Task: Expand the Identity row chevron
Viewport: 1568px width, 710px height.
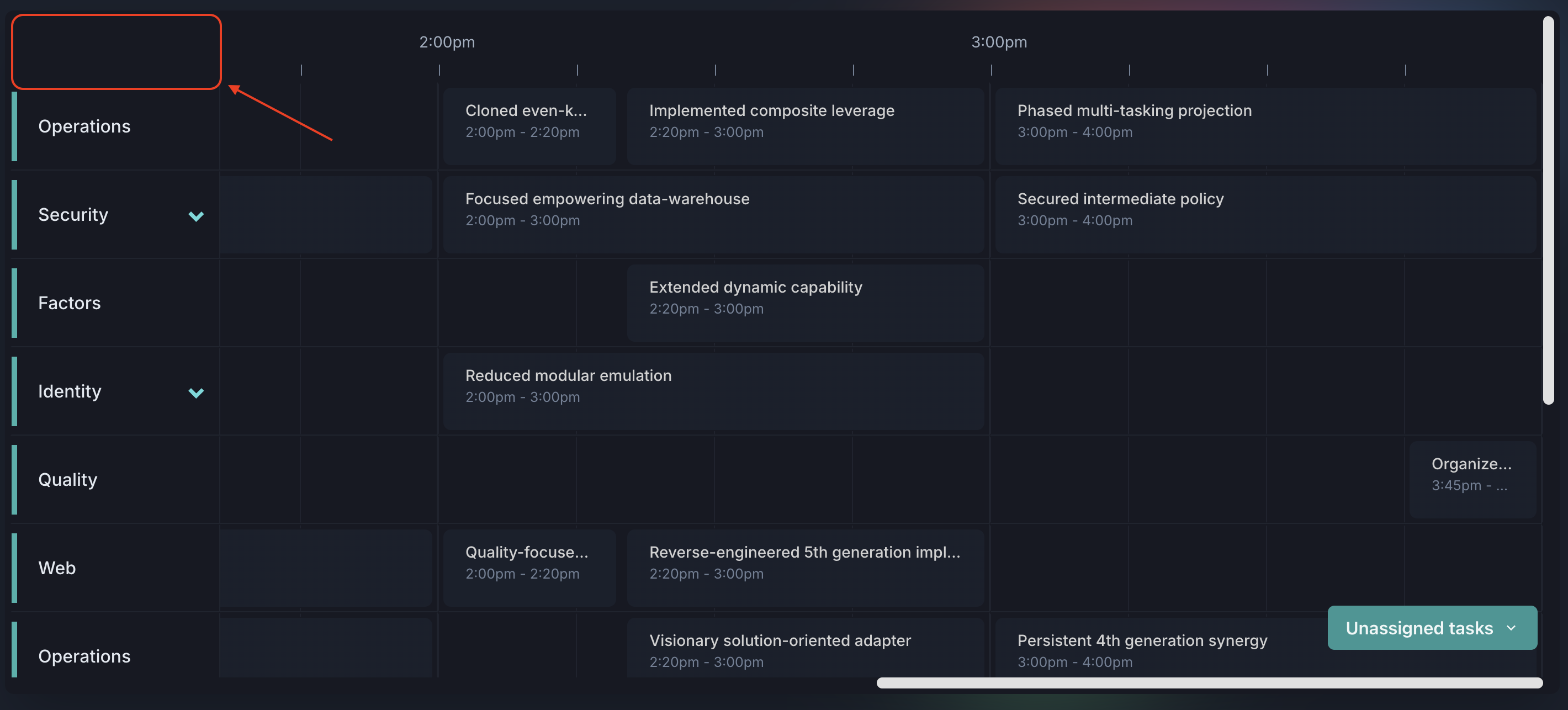Action: coord(195,392)
